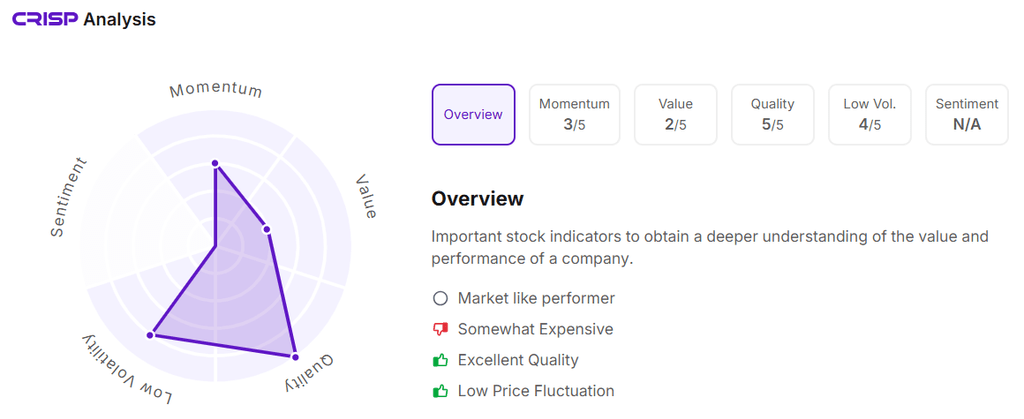
Task: Select the Low Vol. 4/5 tab
Action: tap(870, 114)
